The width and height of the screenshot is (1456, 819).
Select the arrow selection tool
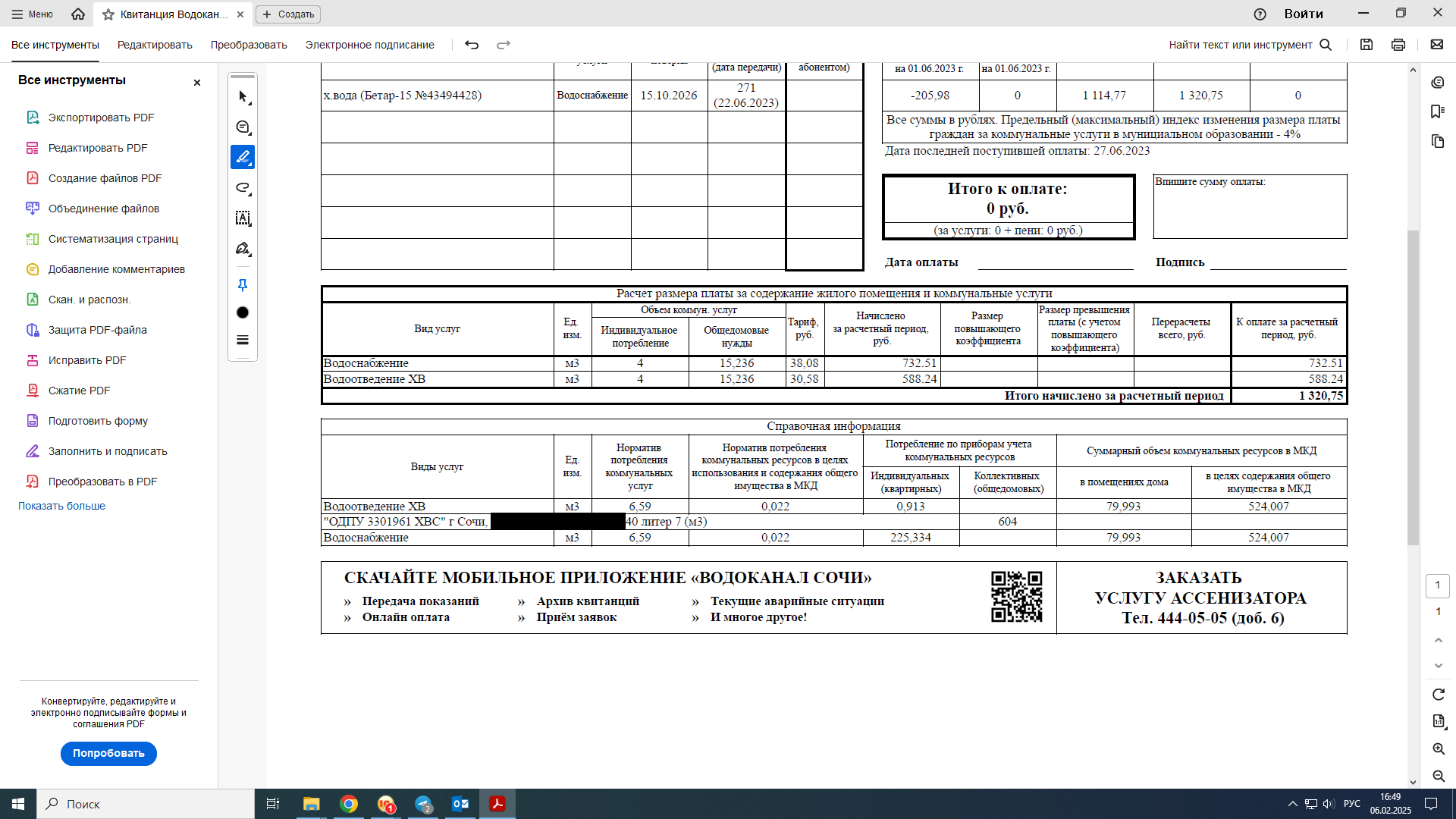(243, 97)
